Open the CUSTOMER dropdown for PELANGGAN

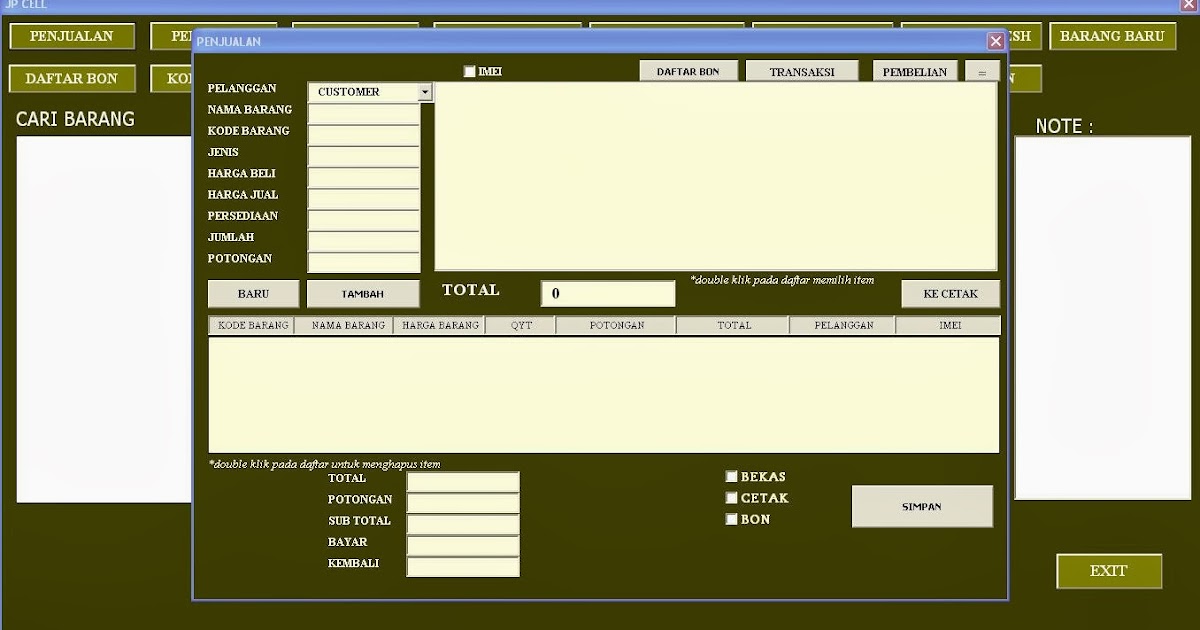(x=425, y=91)
